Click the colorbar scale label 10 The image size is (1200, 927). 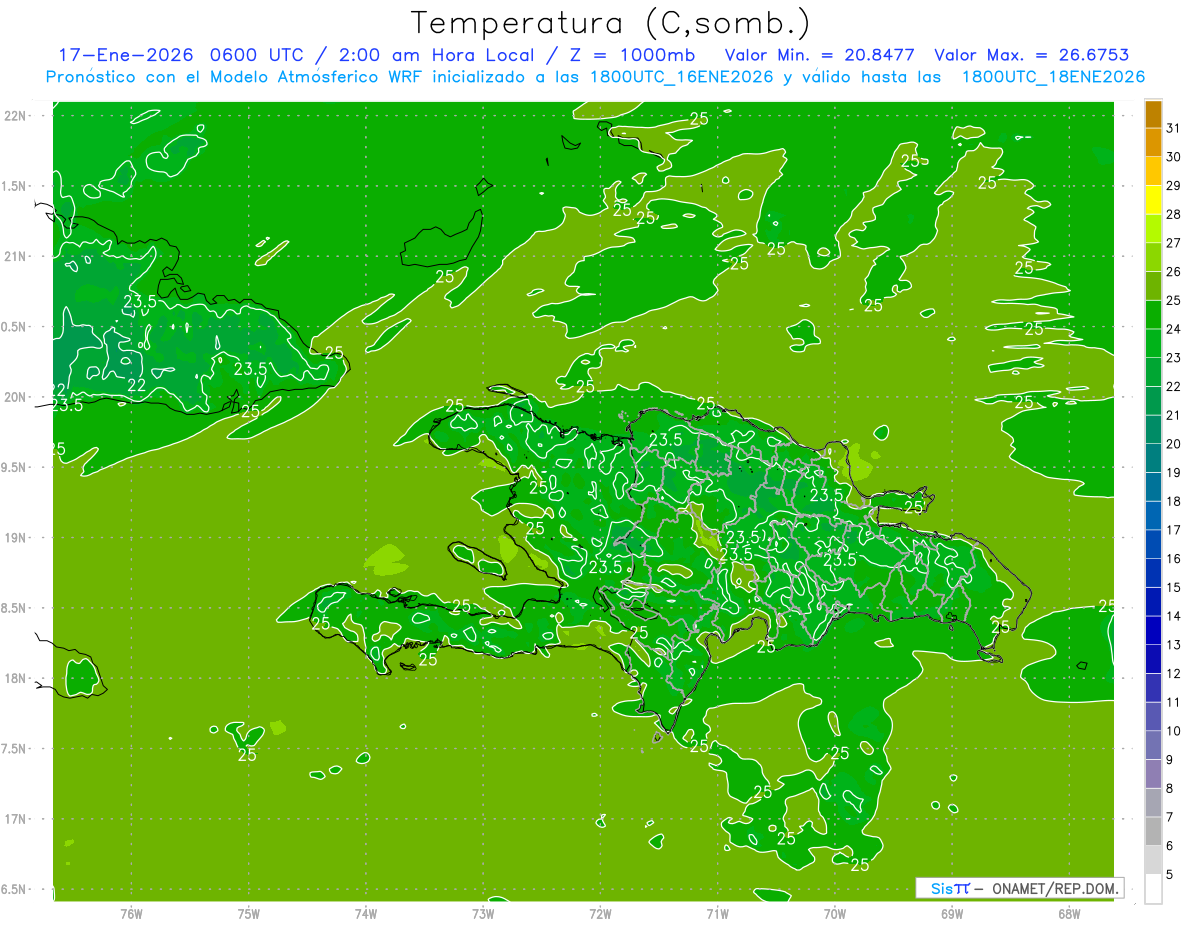click(1174, 731)
